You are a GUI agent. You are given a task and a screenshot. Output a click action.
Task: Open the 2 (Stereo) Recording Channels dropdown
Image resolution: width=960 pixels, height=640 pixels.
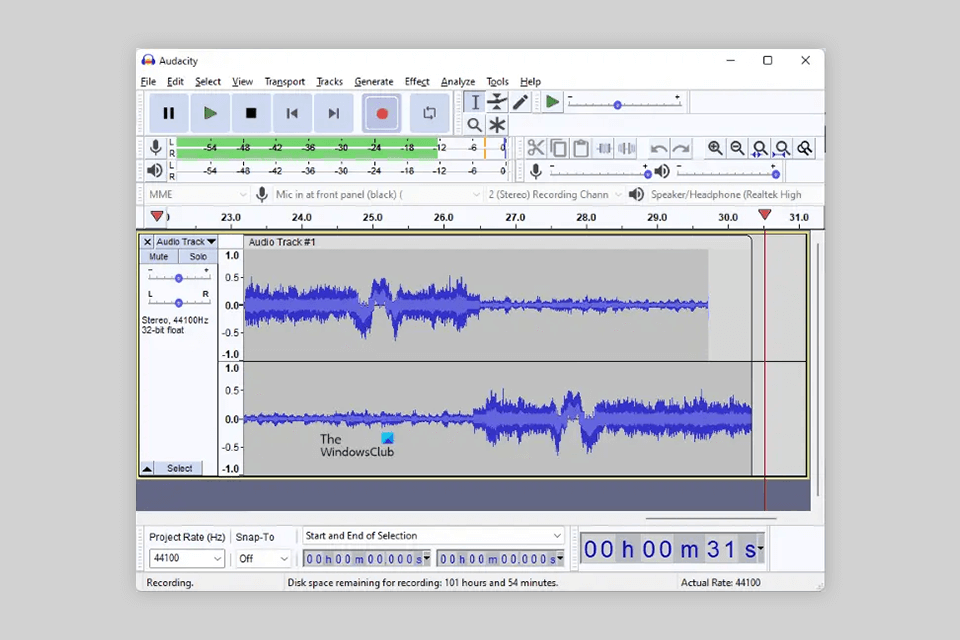[555, 195]
